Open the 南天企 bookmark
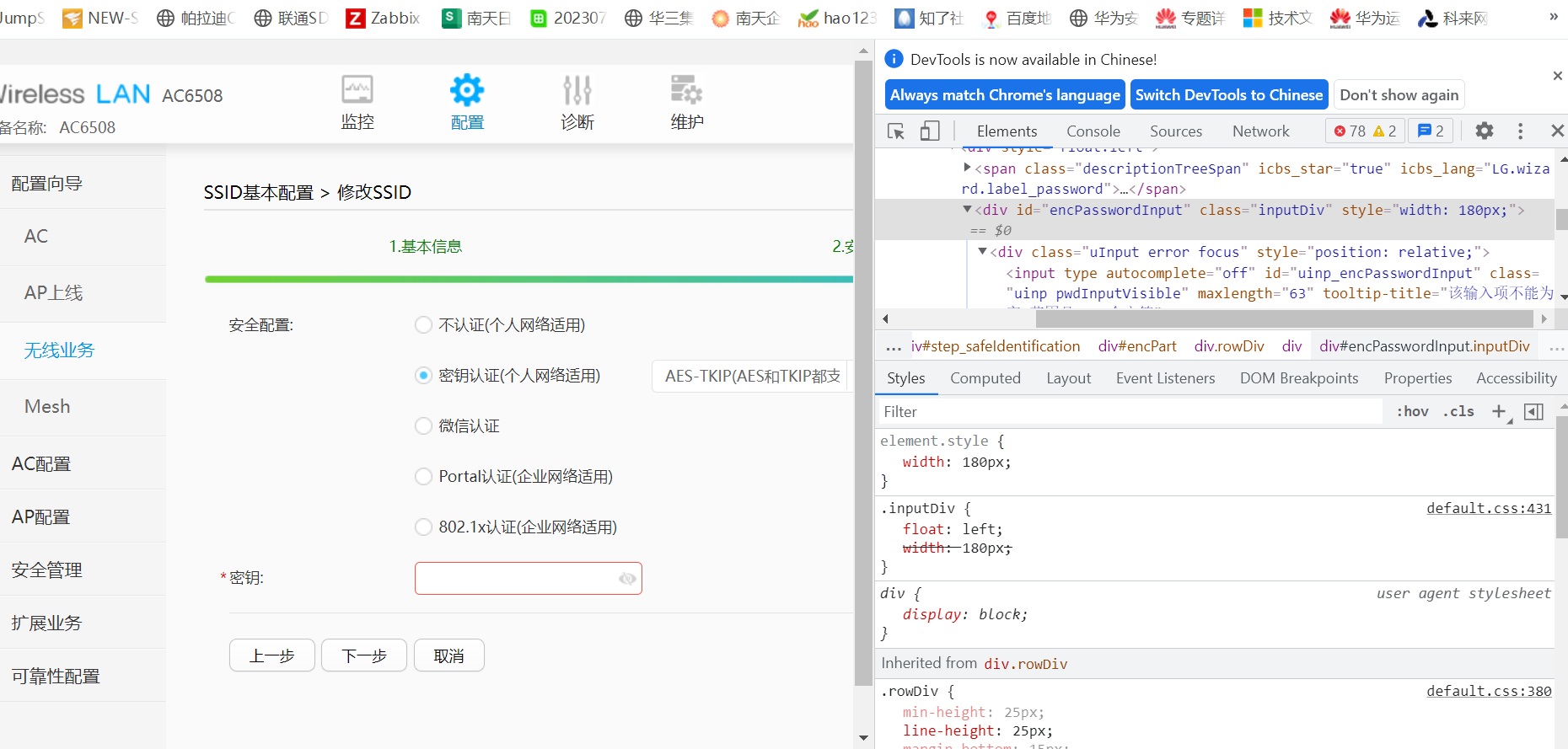 click(x=745, y=18)
